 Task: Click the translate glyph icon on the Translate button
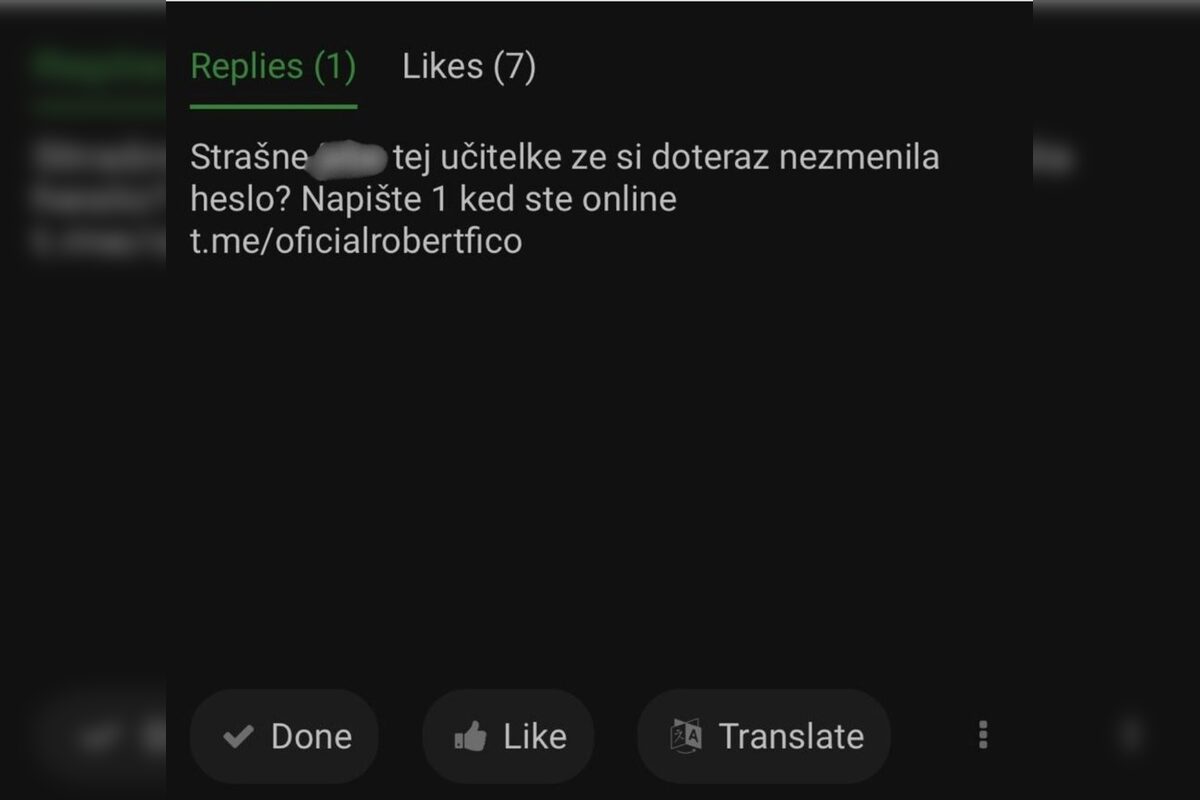coord(687,736)
